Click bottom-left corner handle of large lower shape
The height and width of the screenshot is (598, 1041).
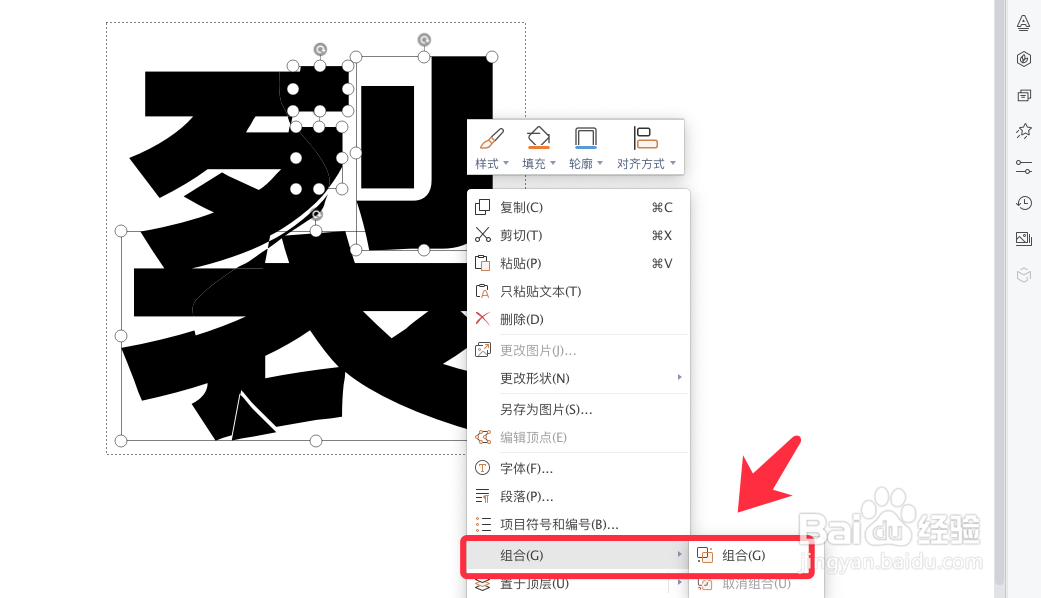click(121, 441)
